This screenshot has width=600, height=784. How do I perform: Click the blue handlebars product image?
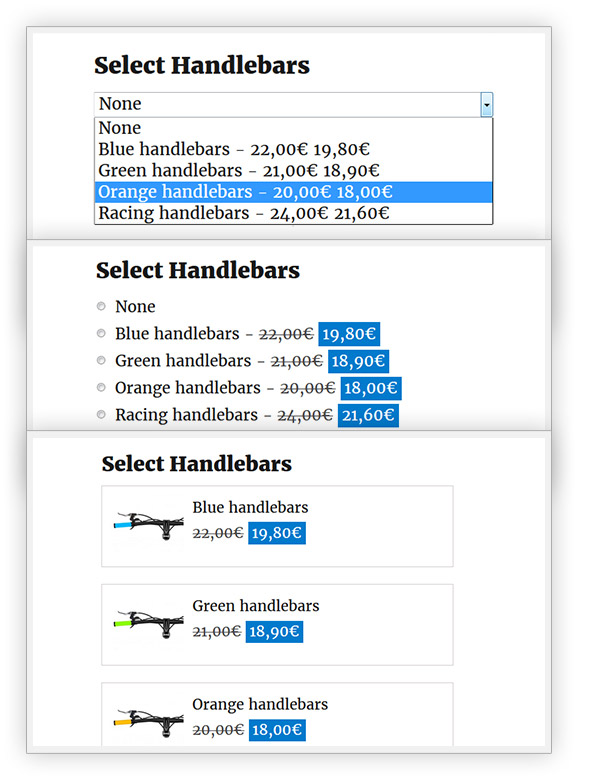[148, 524]
